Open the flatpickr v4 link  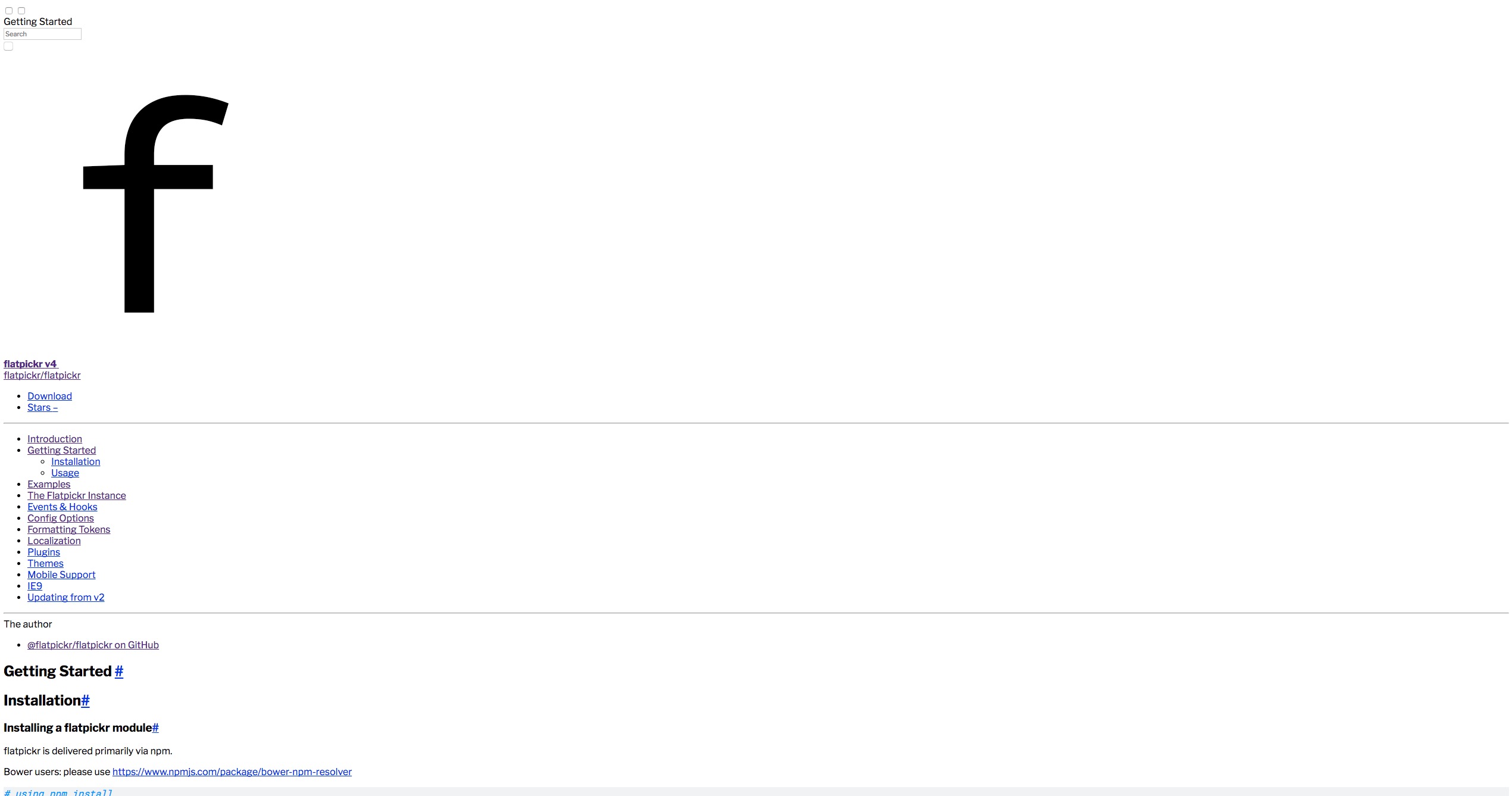tap(30, 364)
